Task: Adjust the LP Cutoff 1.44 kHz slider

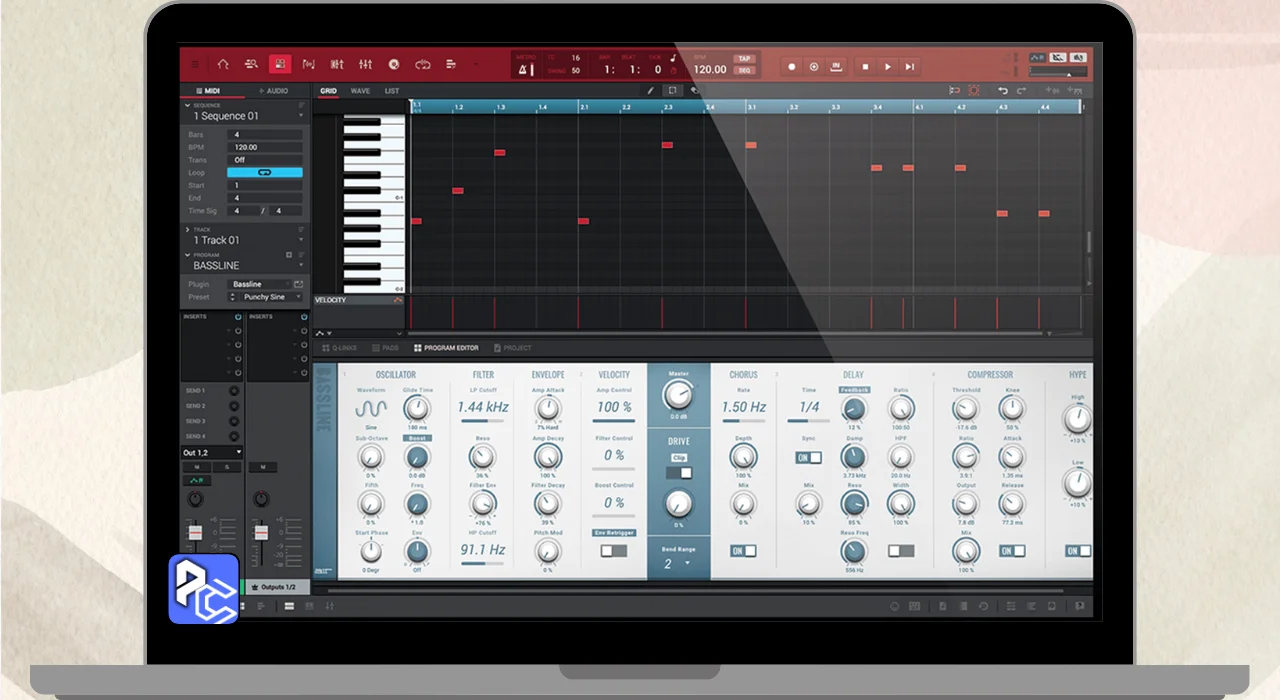Action: coord(483,421)
